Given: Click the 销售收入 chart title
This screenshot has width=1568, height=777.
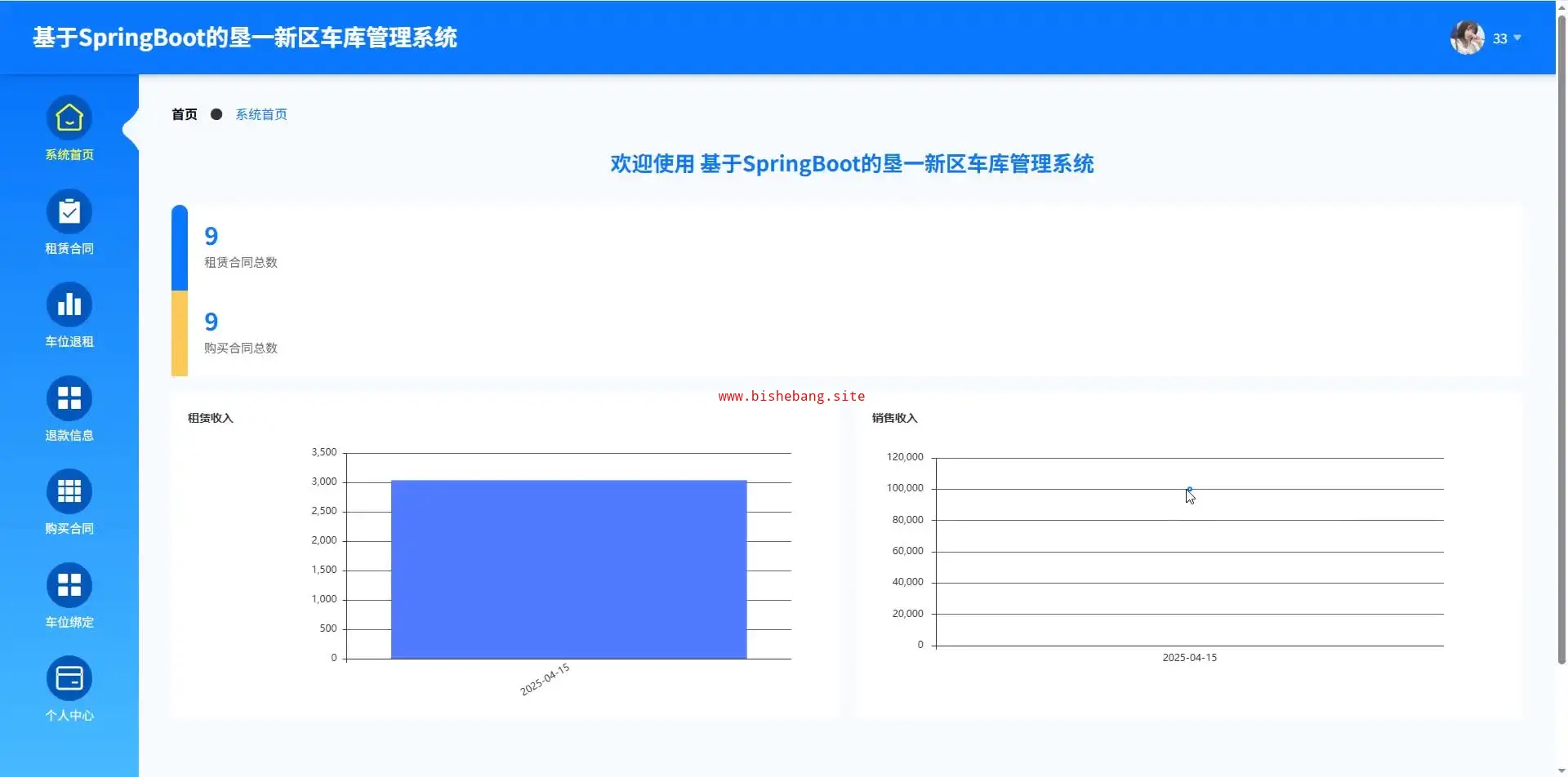Looking at the screenshot, I should 895,418.
